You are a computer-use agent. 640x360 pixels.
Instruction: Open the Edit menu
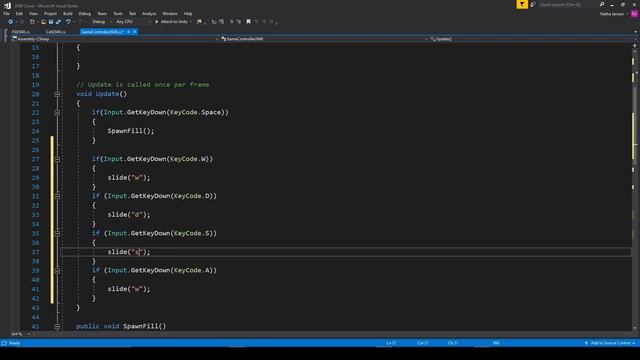19,13
